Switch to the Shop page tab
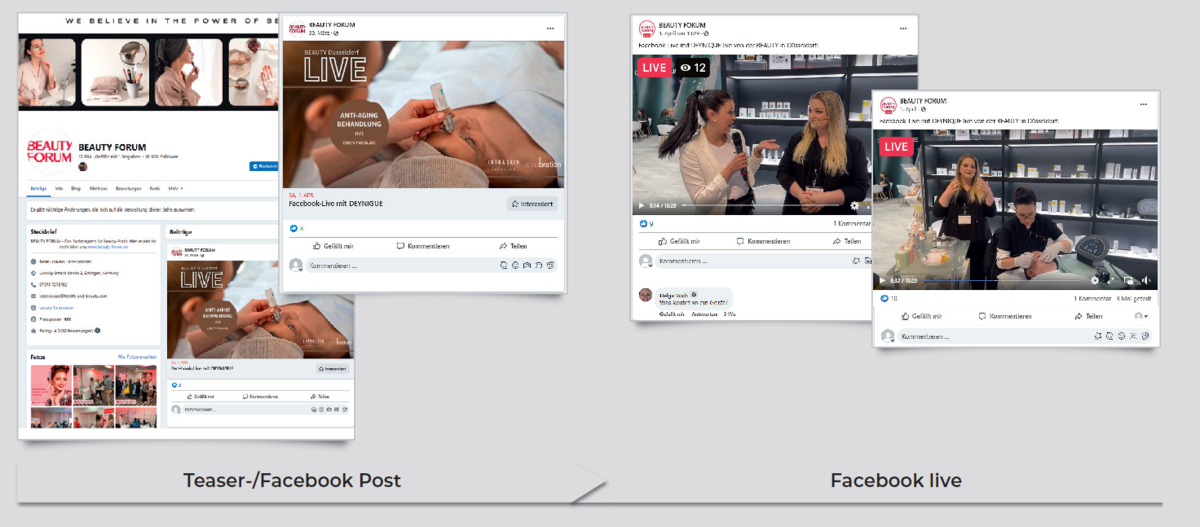Image resolution: width=1200 pixels, height=527 pixels. (74, 188)
